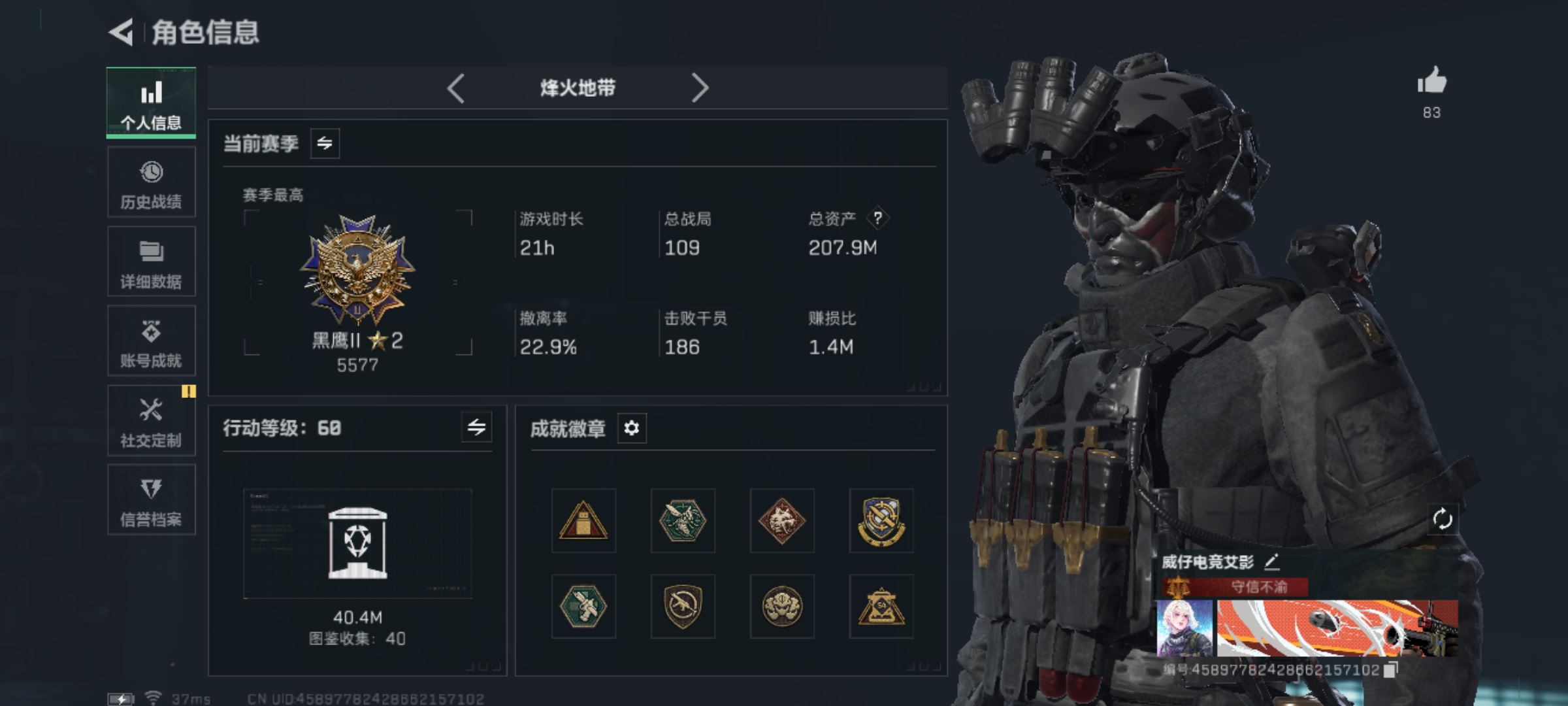Toggle the 行动等级 swap button
The image size is (1568, 706).
coord(476,428)
